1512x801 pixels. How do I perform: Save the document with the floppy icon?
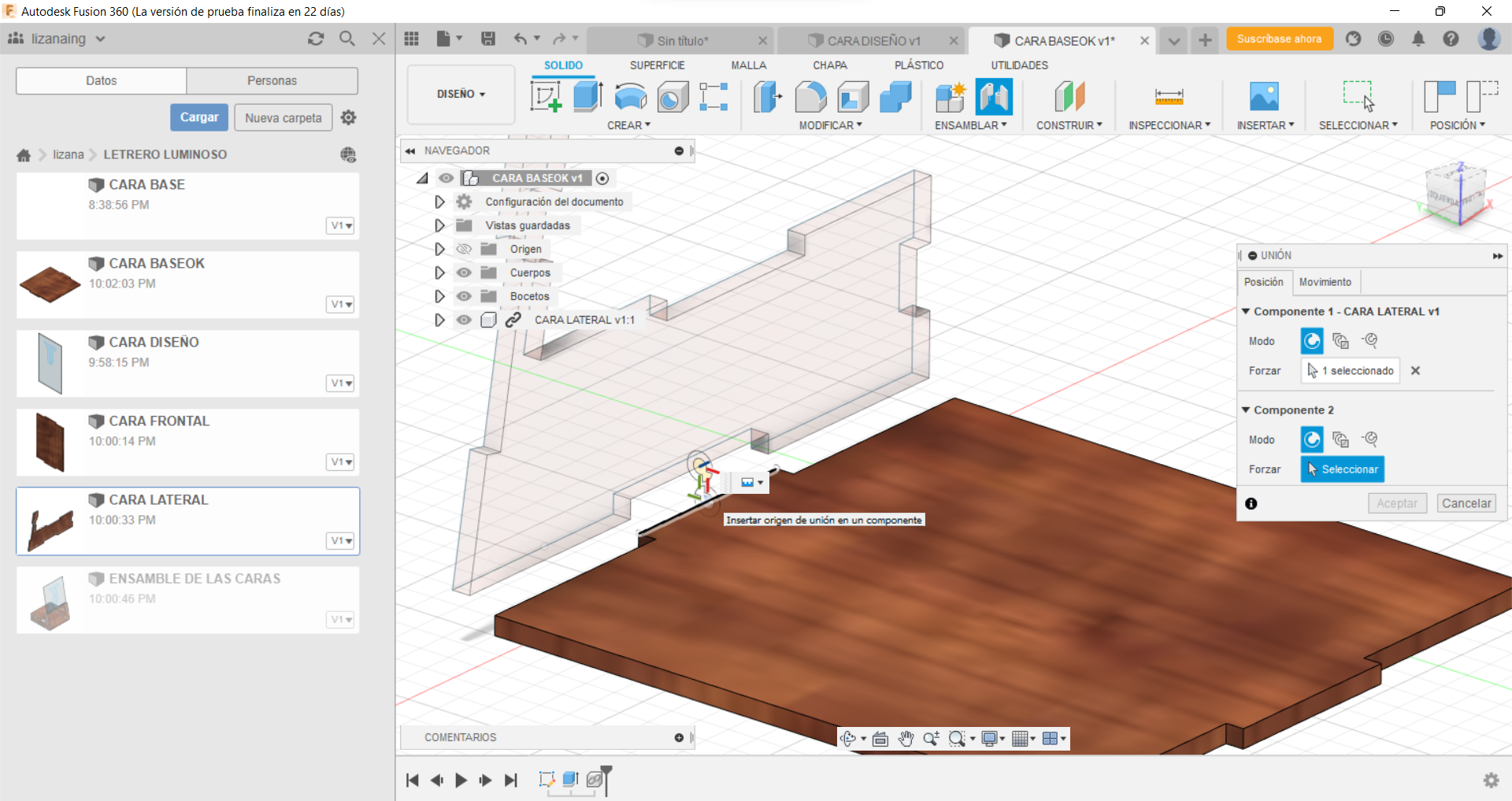pyautogui.click(x=488, y=39)
